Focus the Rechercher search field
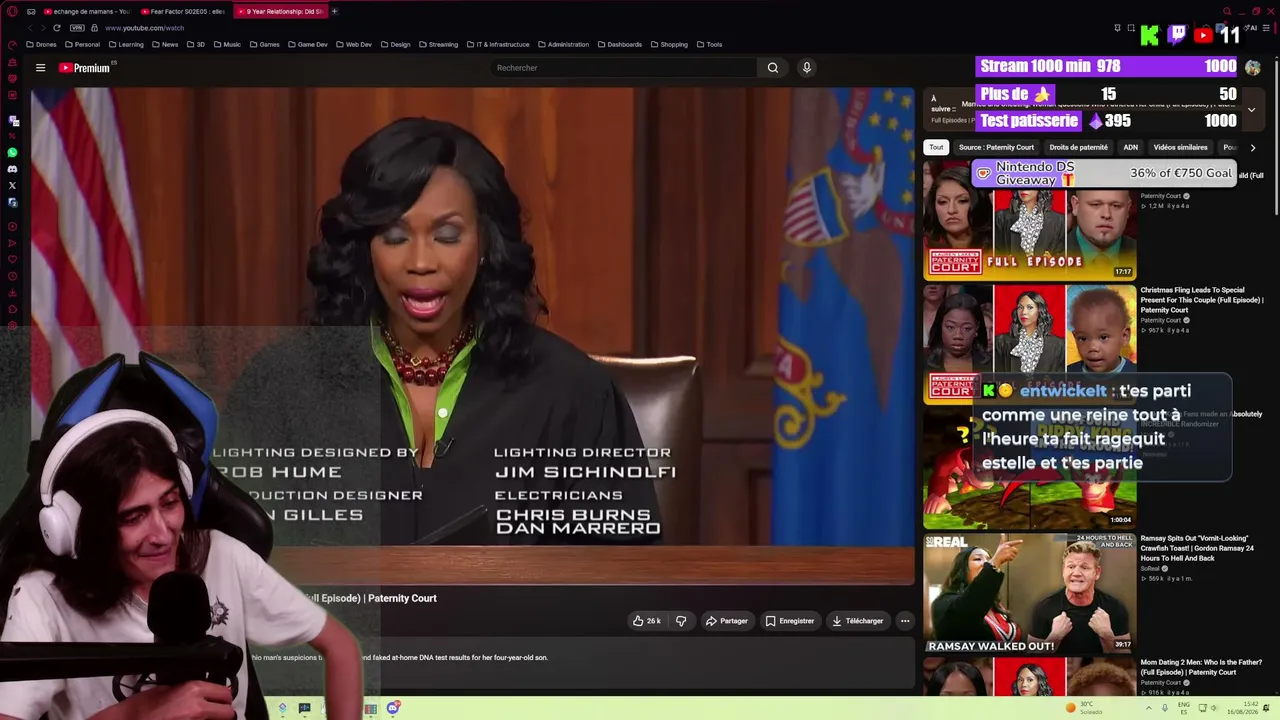 tap(624, 68)
